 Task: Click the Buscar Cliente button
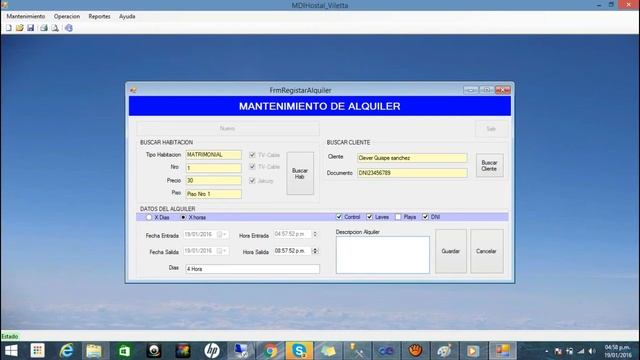pyautogui.click(x=489, y=165)
